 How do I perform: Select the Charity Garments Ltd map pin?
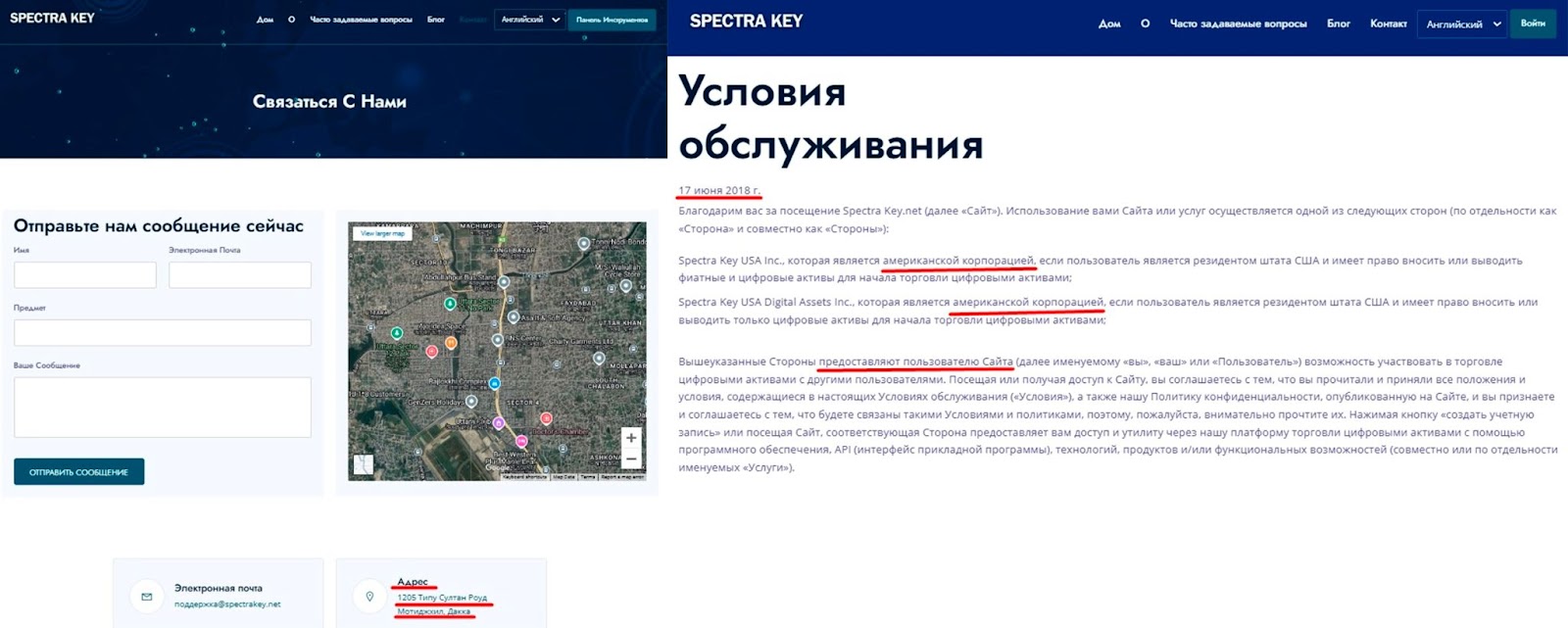tap(599, 358)
